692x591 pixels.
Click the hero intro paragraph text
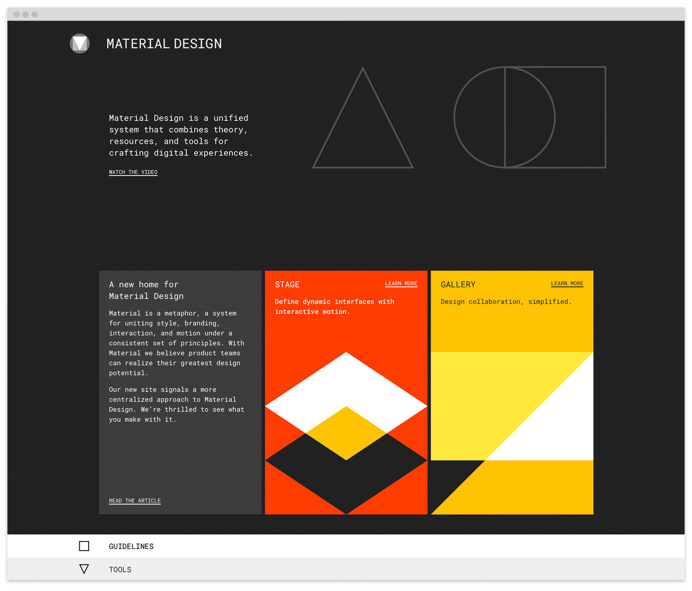181,136
